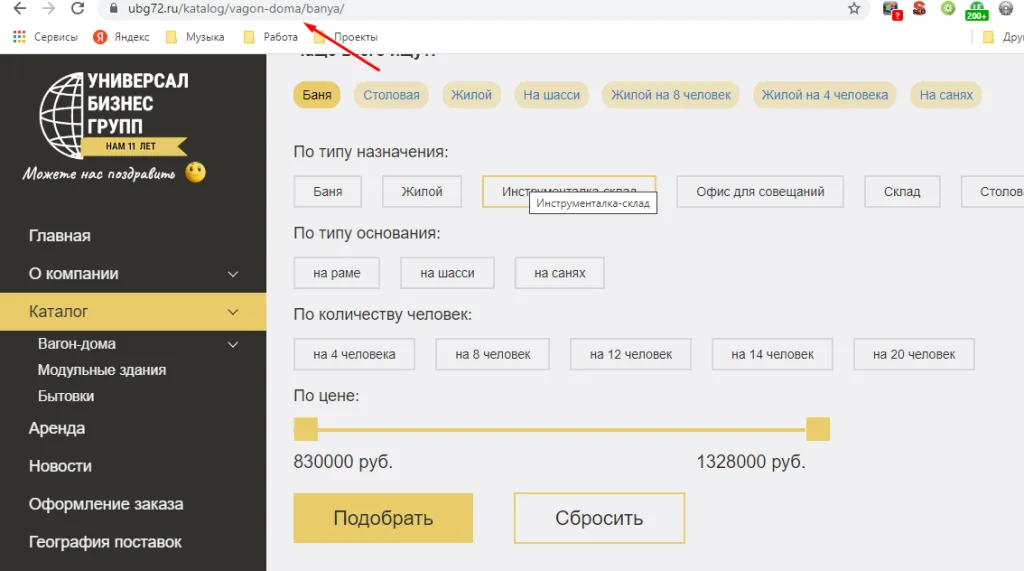
Task: Open the Сервисы apps grid icon
Action: point(20,37)
